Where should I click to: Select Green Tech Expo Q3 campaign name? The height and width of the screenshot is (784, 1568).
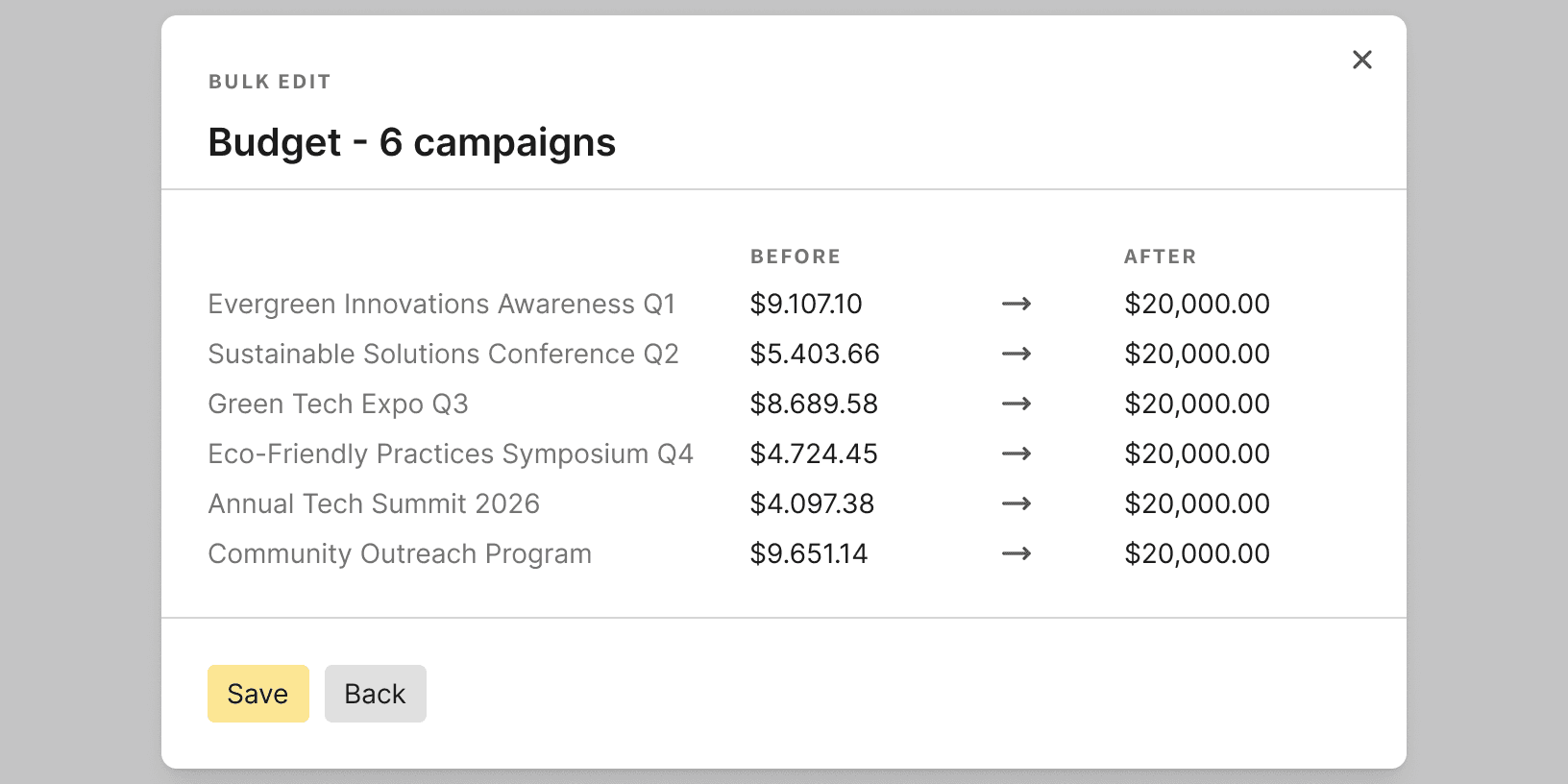click(x=338, y=404)
